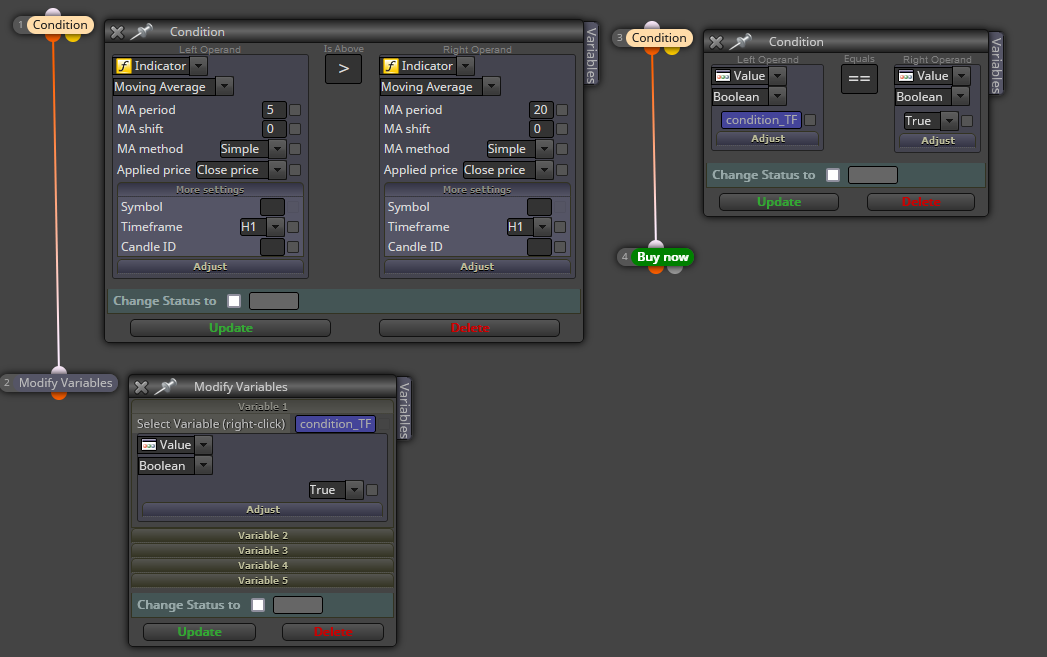Toggle checkbox next to left MA period
This screenshot has height=657, width=1047.
click(295, 110)
